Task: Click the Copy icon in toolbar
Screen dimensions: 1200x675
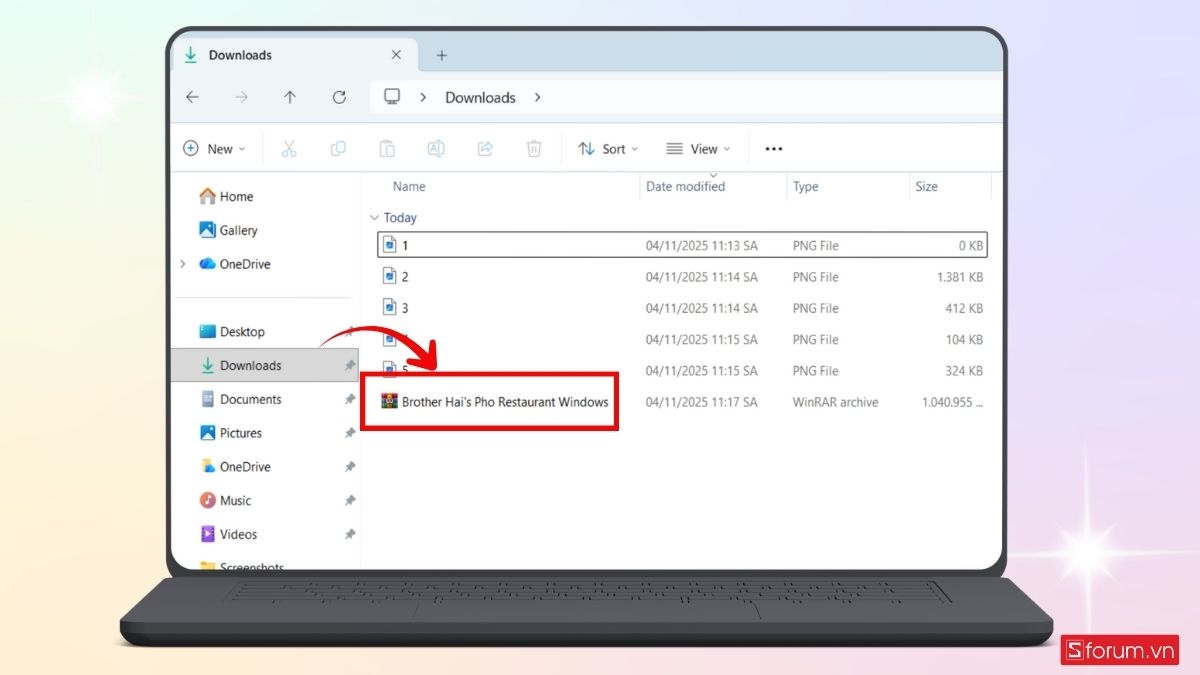Action: (x=338, y=149)
